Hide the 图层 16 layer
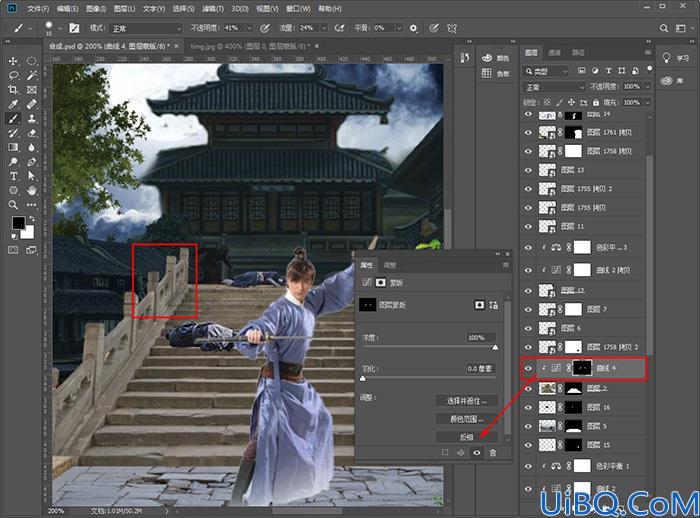 [x=529, y=407]
